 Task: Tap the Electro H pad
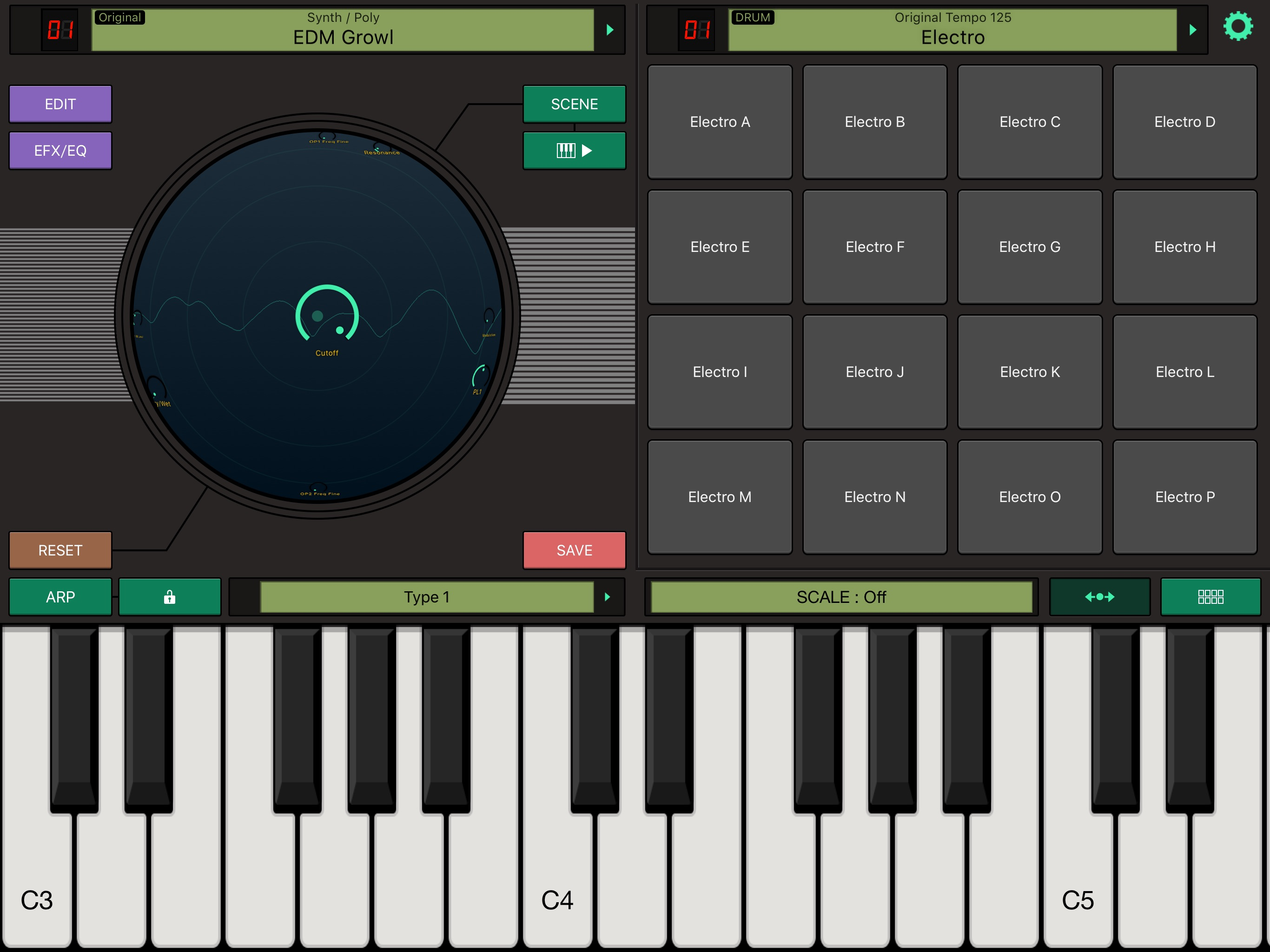pyautogui.click(x=1185, y=247)
